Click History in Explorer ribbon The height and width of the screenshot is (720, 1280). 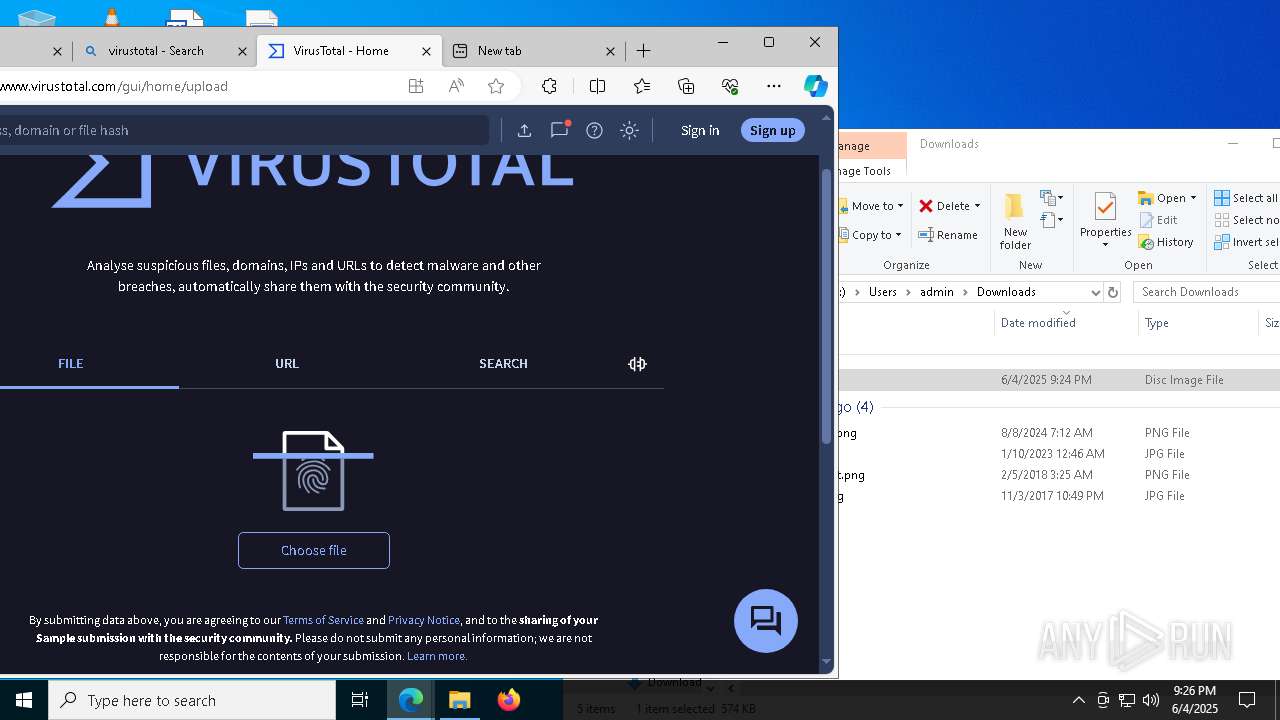(x=1166, y=242)
